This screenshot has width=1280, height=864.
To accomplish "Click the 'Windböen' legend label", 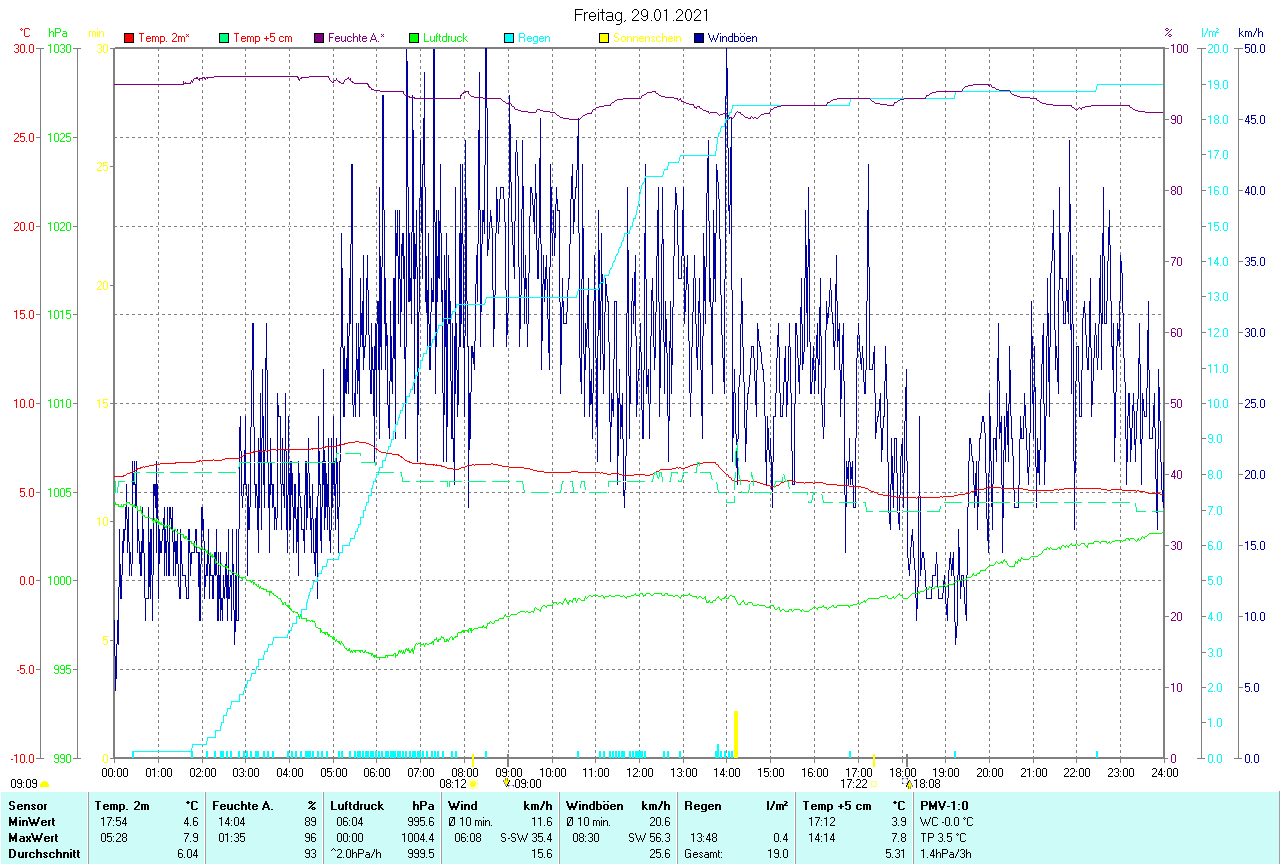I will [732, 38].
